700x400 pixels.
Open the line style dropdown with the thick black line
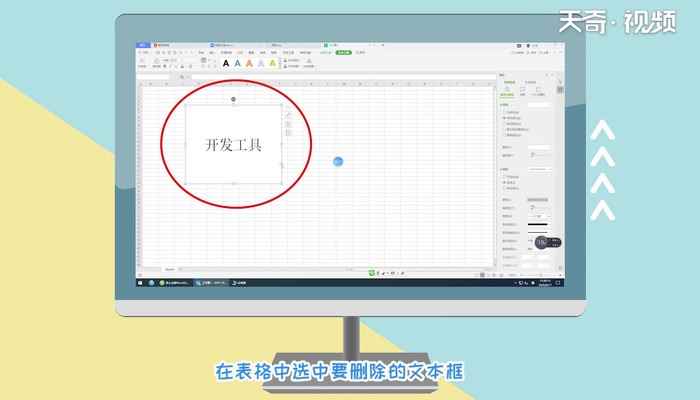tap(538, 225)
